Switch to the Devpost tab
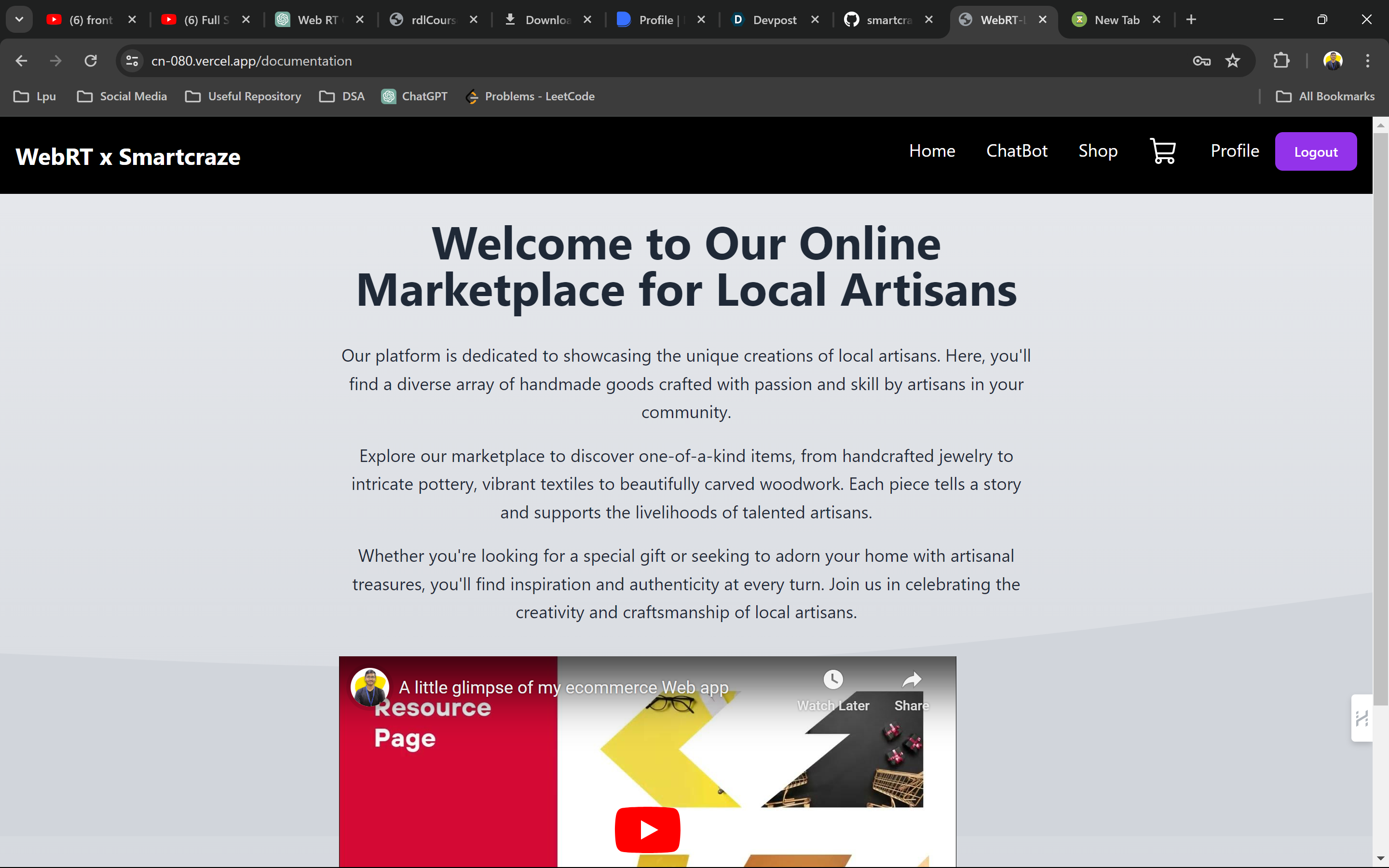The width and height of the screenshot is (1389, 868). [x=774, y=19]
